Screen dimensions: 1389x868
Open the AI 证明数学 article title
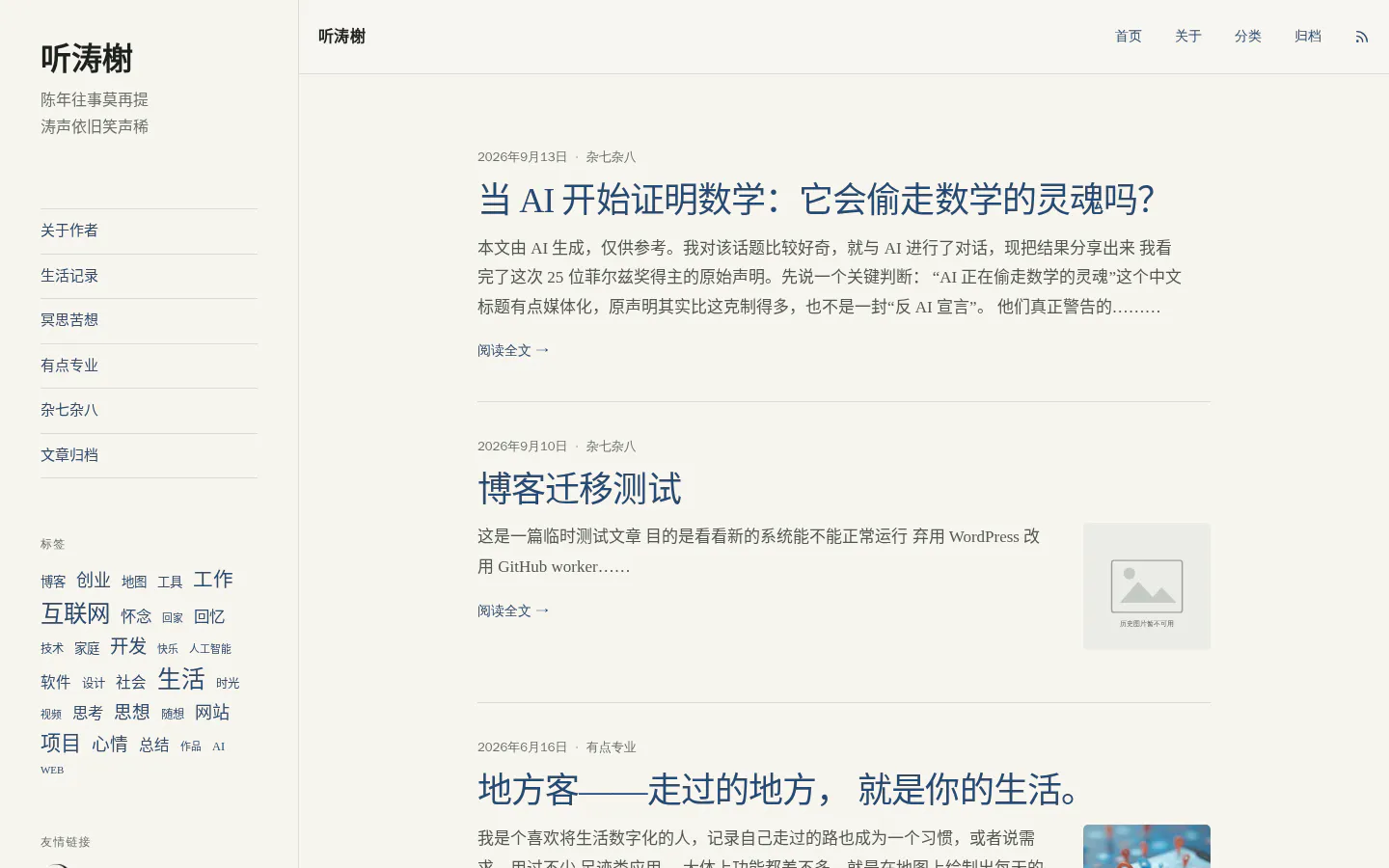pos(816,200)
